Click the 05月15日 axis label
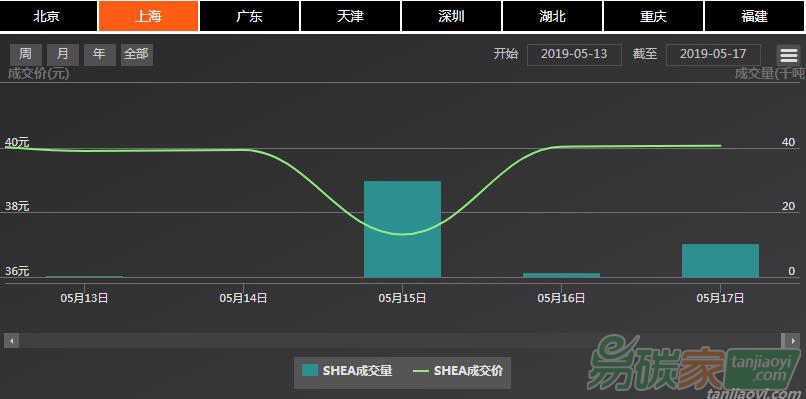 (x=402, y=298)
